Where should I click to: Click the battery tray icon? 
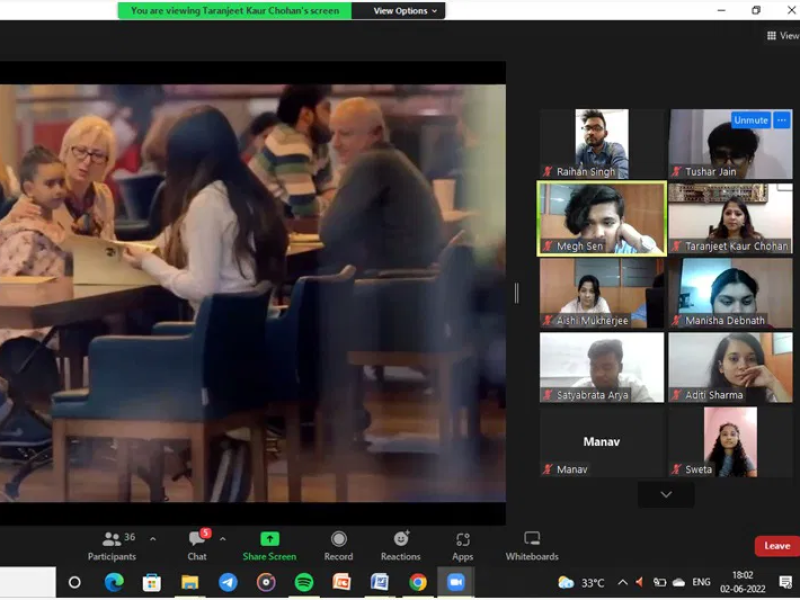point(660,582)
